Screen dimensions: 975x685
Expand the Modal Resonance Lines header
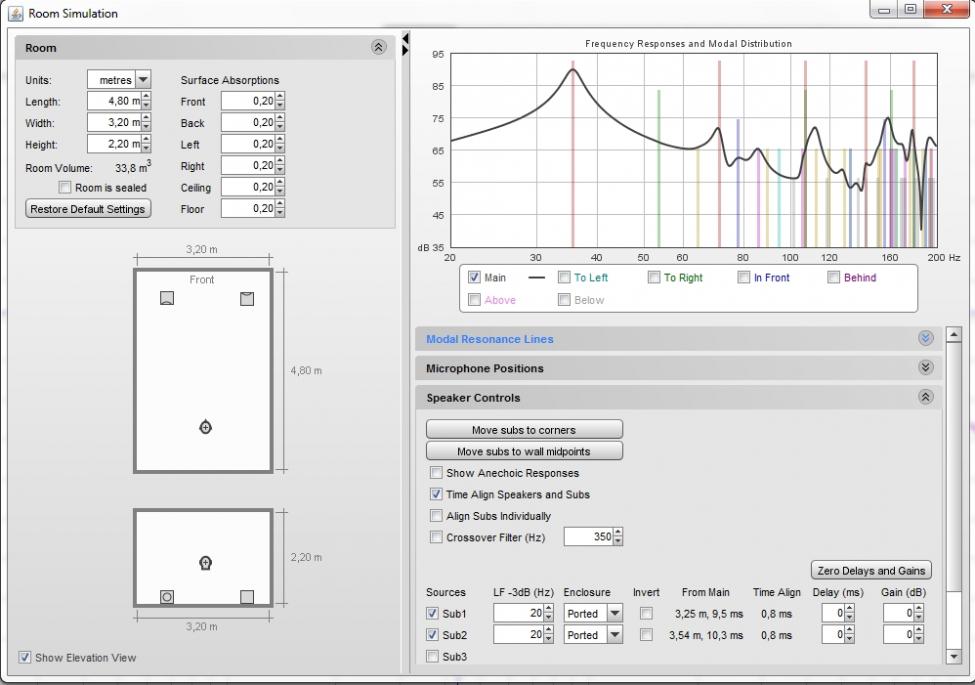click(x=924, y=339)
